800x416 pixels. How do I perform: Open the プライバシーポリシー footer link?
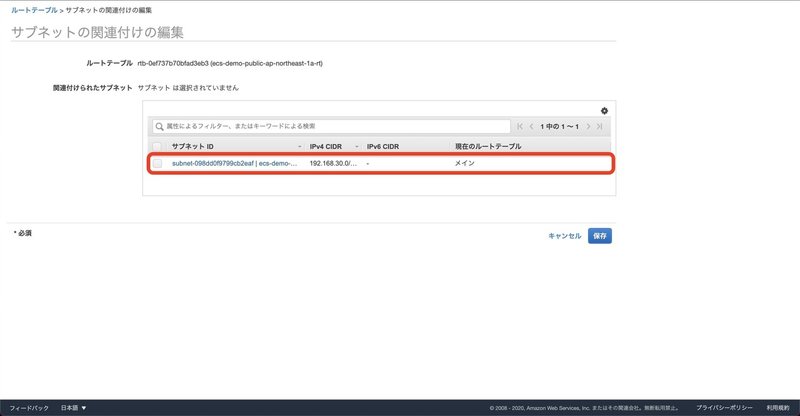click(x=724, y=408)
